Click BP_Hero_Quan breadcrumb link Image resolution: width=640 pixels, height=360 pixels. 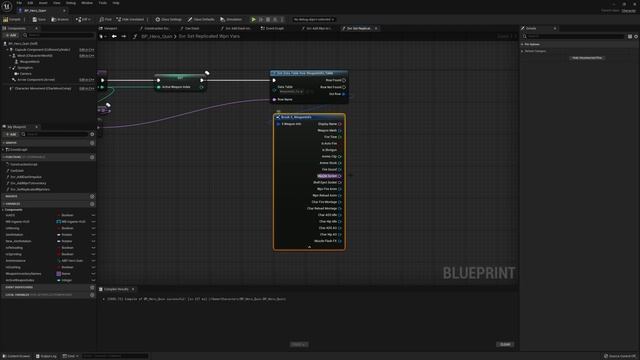coord(157,36)
